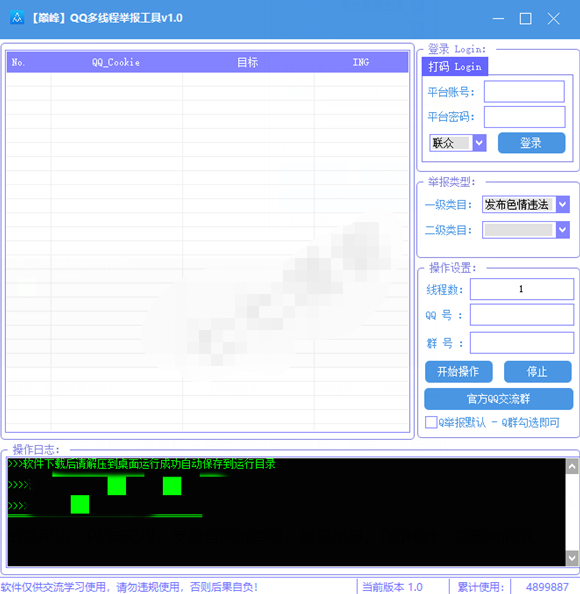
Task: Expand the 一级类目 category dropdown
Action: (x=563, y=205)
